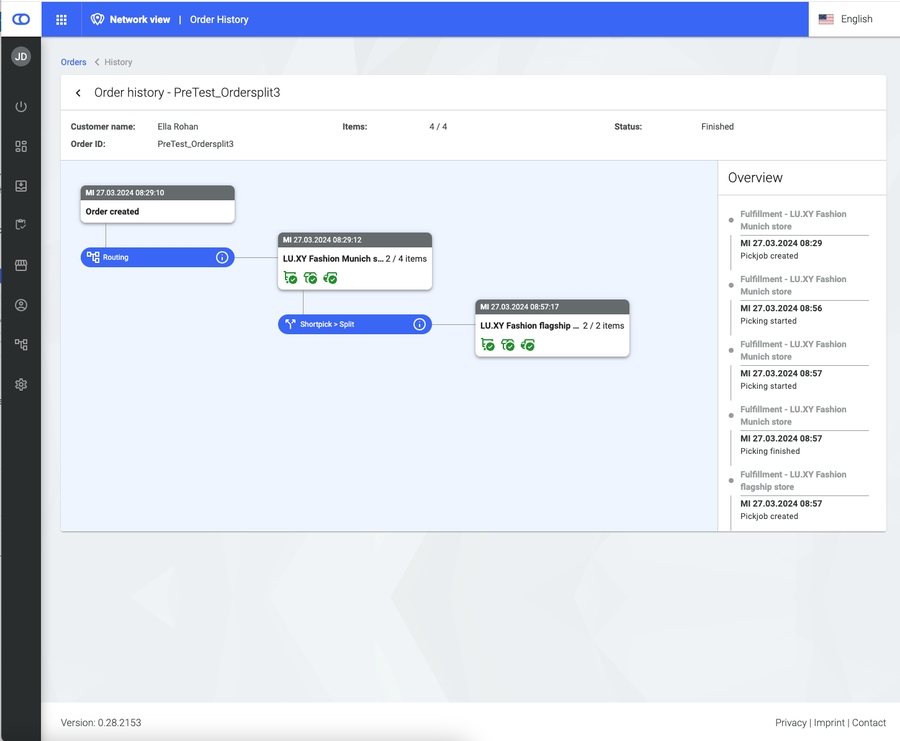The width and height of the screenshot is (900, 741).
Task: Open the clipboard tasks sidebar icon
Action: [x=21, y=225]
